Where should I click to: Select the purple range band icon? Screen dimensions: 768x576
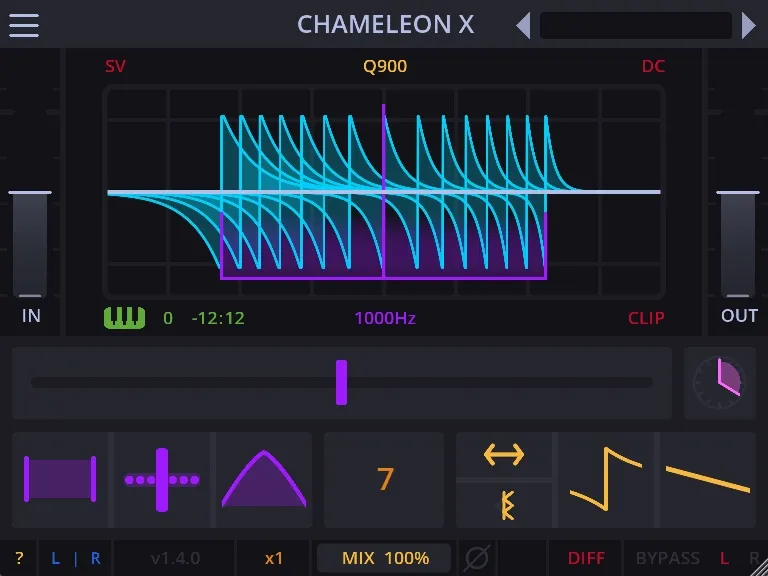click(x=60, y=480)
